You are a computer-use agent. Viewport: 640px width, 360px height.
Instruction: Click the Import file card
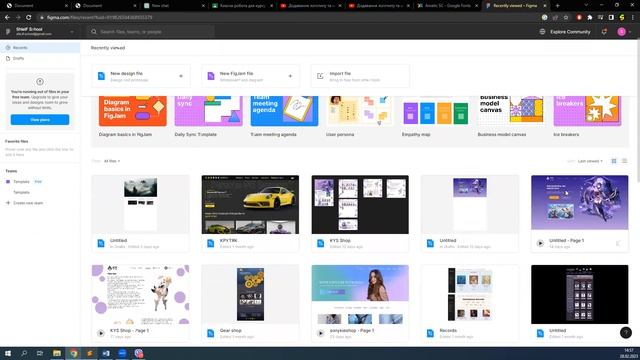(x=360, y=76)
